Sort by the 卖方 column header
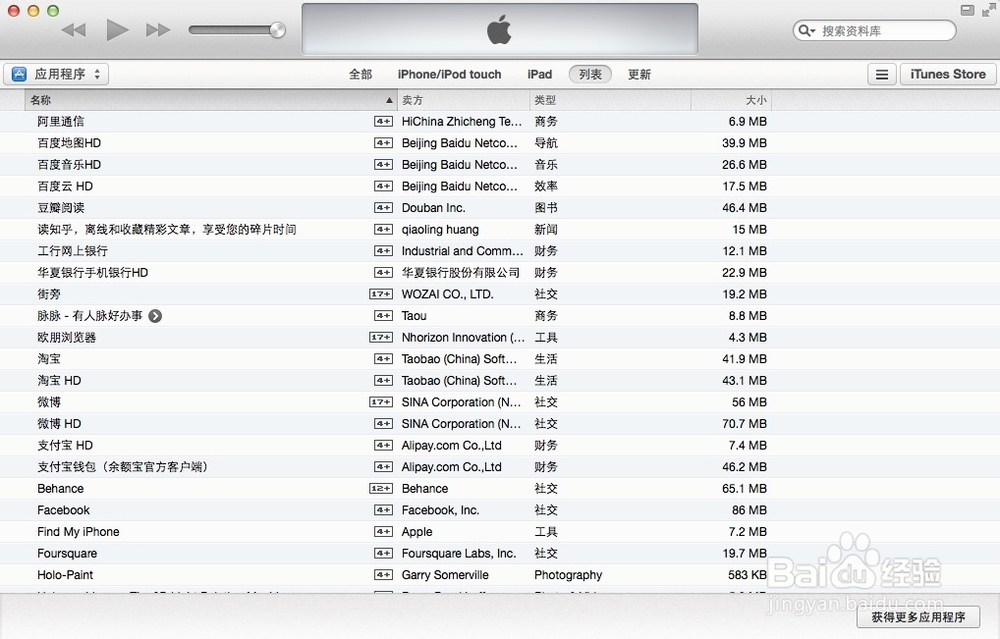This screenshot has width=1000, height=639. tap(464, 100)
